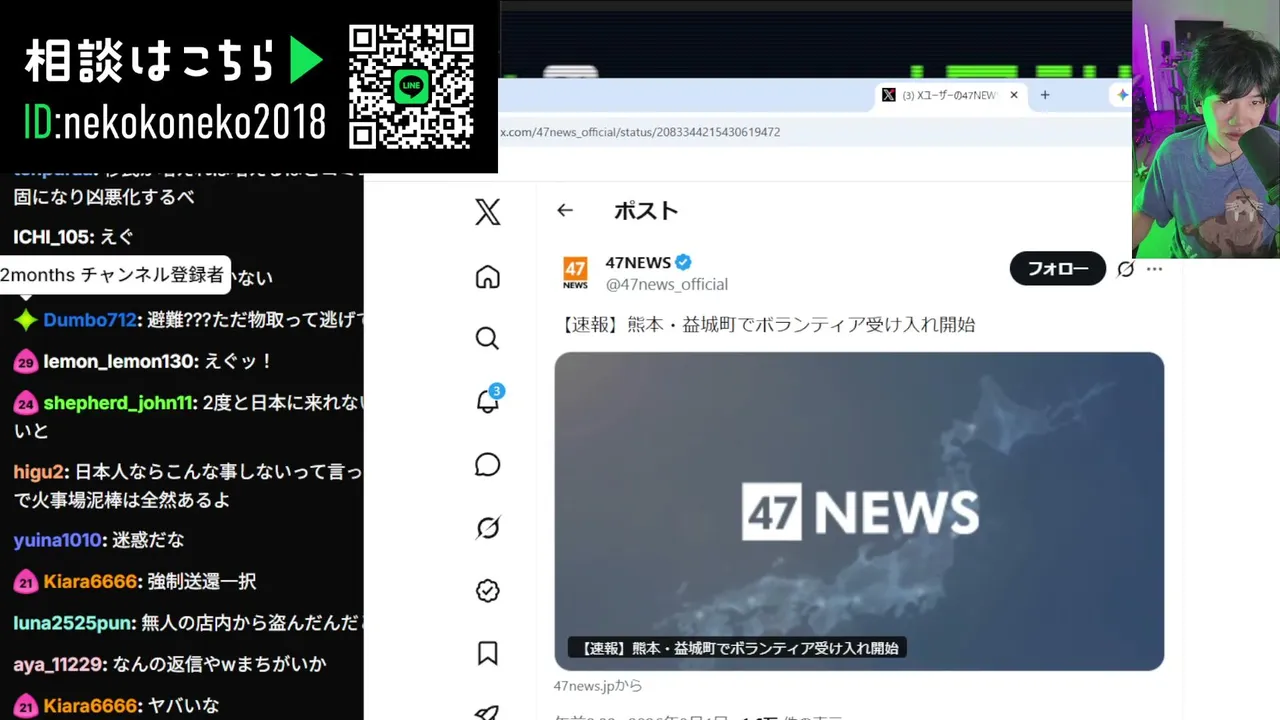This screenshot has height=720, width=1280.
Task: Select the Xユーザーの47NEW browser tab
Action: (949, 95)
